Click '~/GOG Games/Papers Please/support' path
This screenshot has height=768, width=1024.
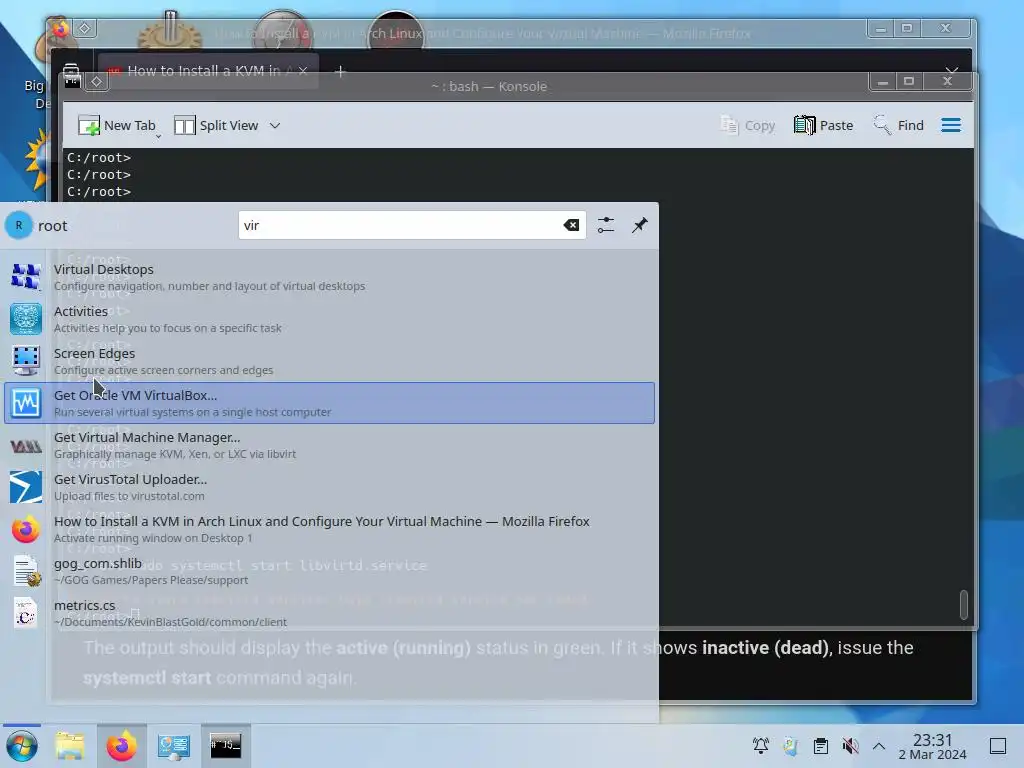(x=151, y=580)
